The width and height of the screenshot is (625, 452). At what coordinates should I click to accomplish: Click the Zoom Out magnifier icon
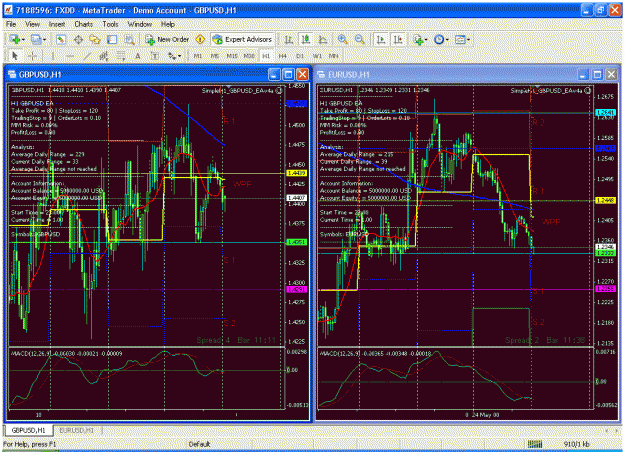360,39
